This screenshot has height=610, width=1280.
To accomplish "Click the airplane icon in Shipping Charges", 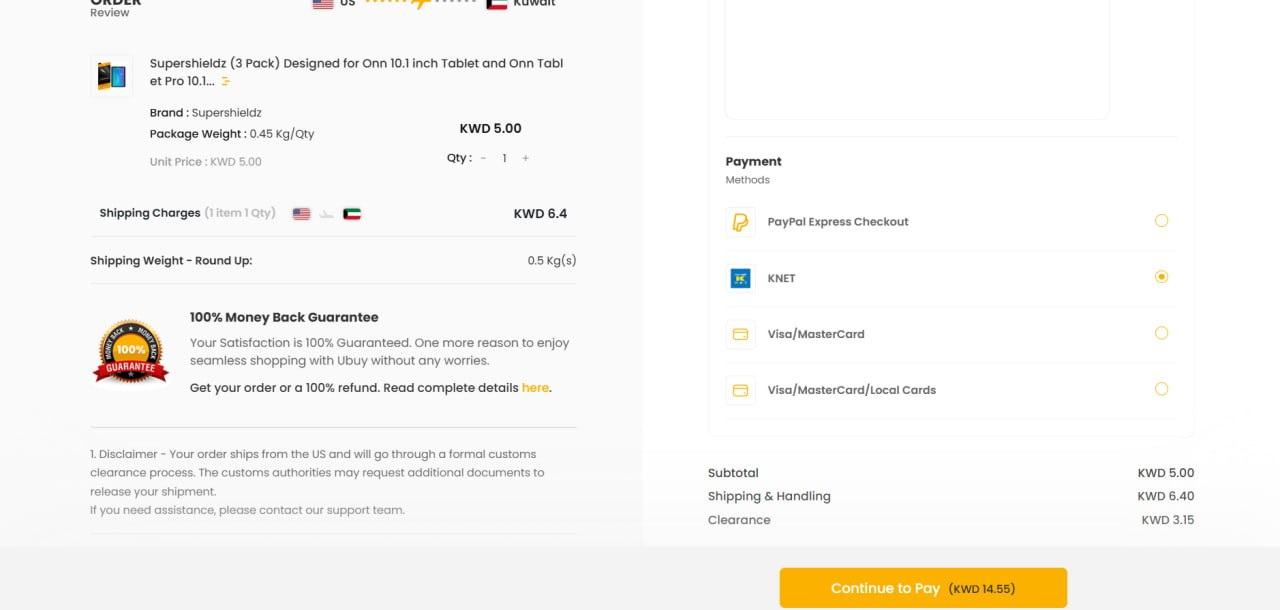I will [326, 214].
